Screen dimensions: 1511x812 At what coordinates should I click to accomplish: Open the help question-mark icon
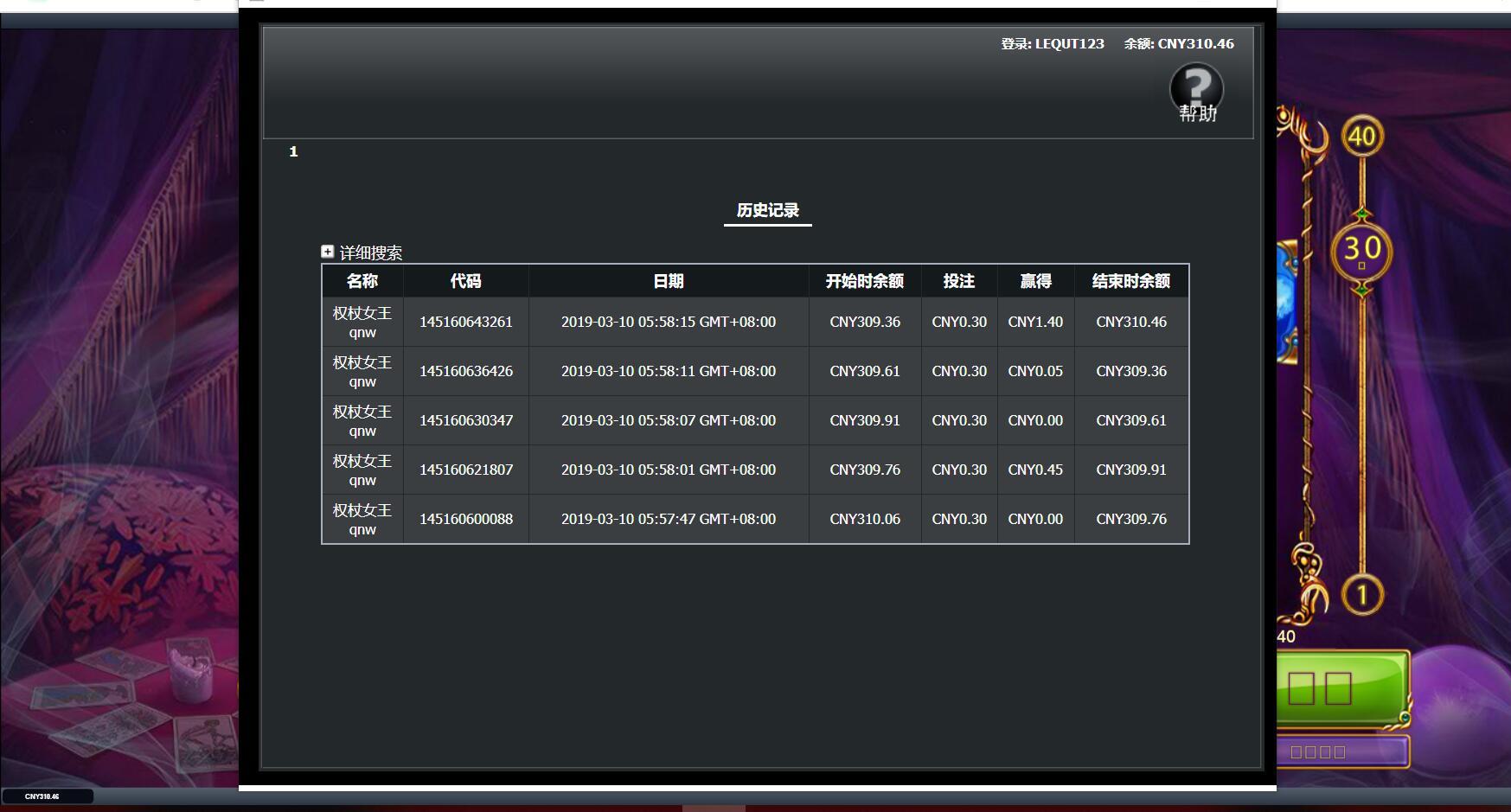[x=1196, y=92]
